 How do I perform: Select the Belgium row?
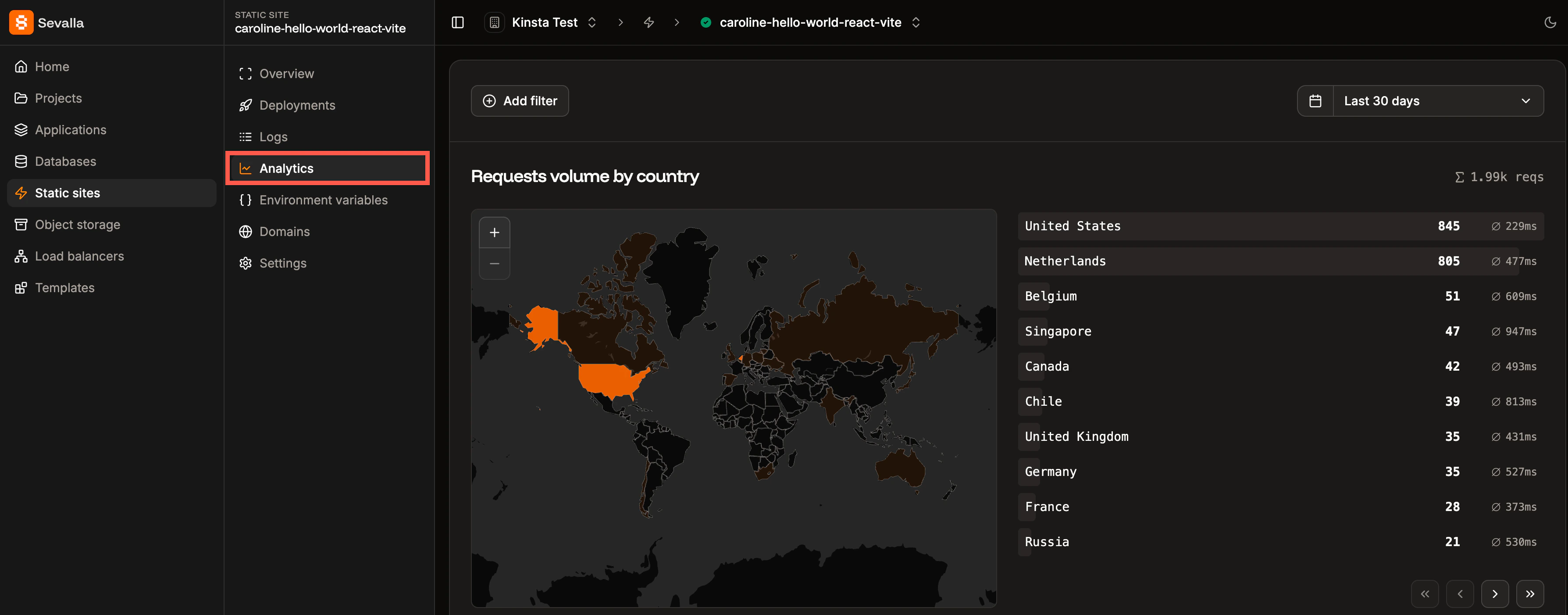tap(1281, 297)
